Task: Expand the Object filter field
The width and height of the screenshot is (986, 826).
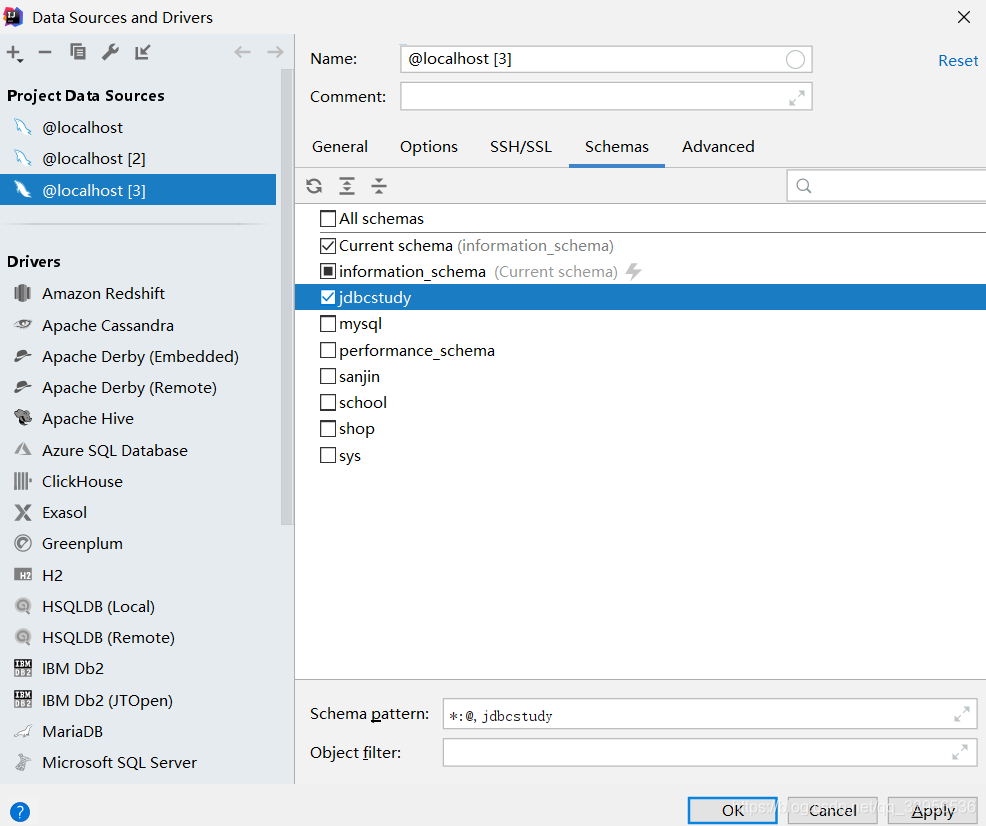Action: click(961, 752)
